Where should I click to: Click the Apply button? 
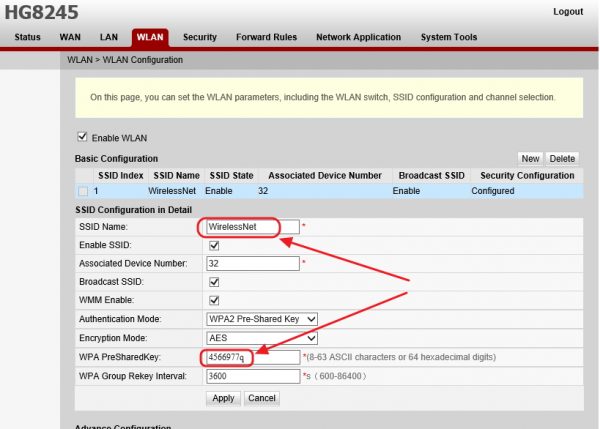pos(223,398)
